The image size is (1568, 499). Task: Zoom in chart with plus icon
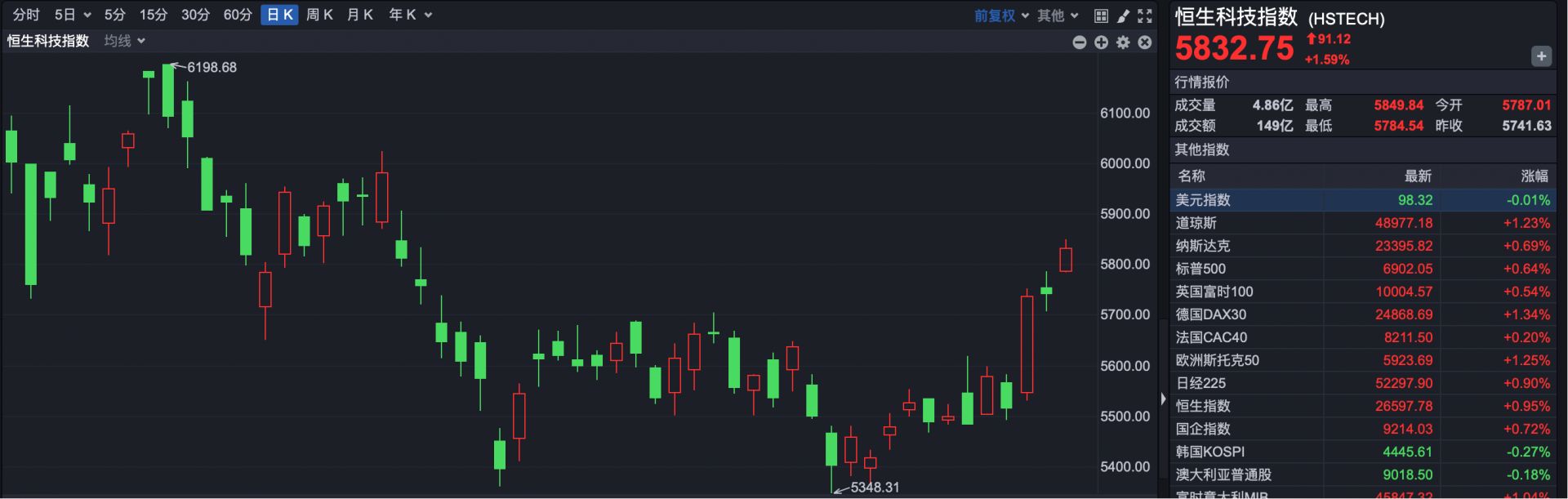click(x=1101, y=42)
